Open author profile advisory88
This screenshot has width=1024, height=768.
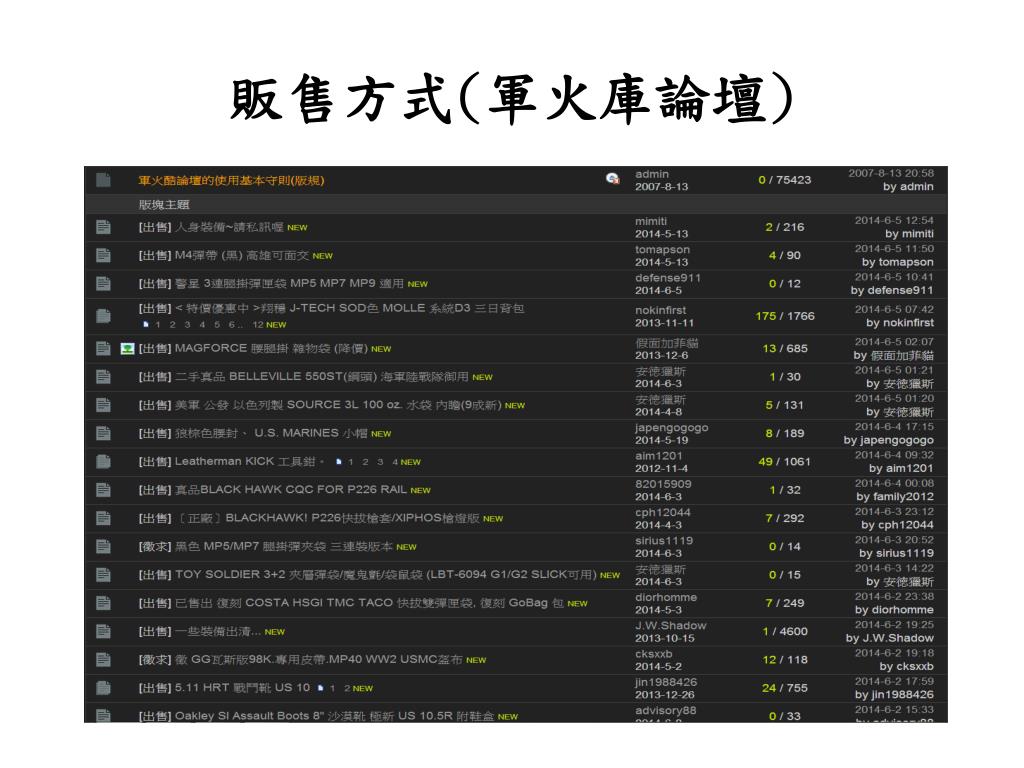point(665,710)
